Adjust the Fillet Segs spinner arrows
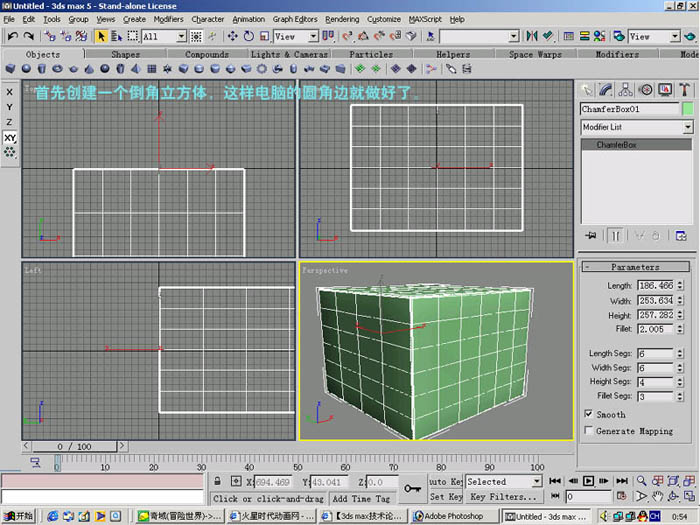700x525 pixels. 679,396
